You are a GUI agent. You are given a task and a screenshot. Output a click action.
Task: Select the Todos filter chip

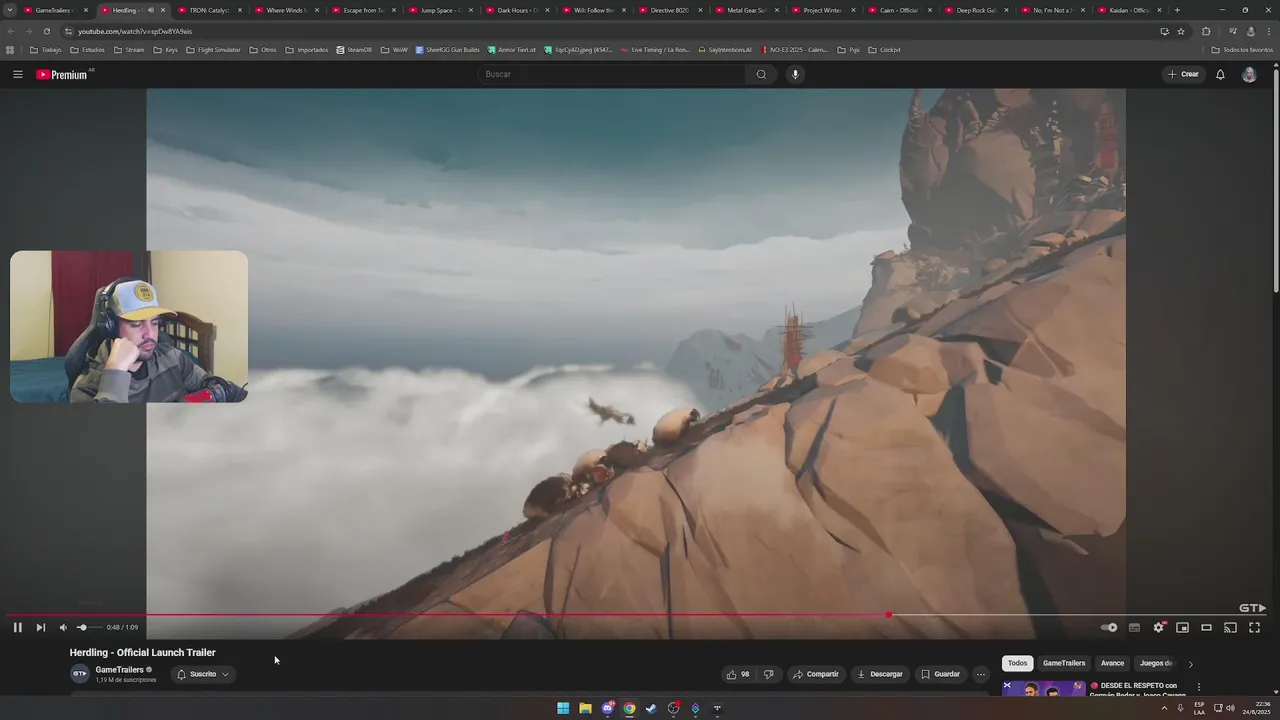(x=1017, y=663)
